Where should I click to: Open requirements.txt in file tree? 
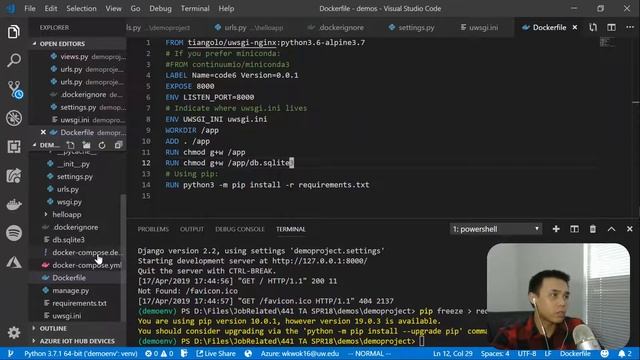click(x=79, y=303)
